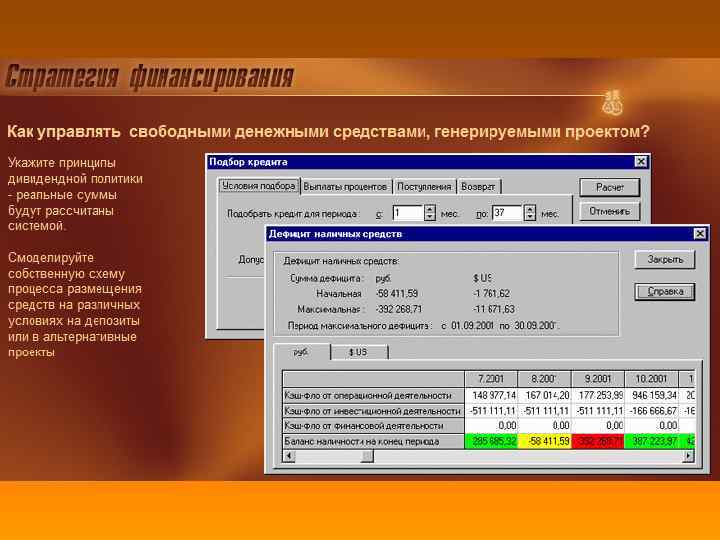
Task: Click cell 946 159,34
Action: [652, 395]
